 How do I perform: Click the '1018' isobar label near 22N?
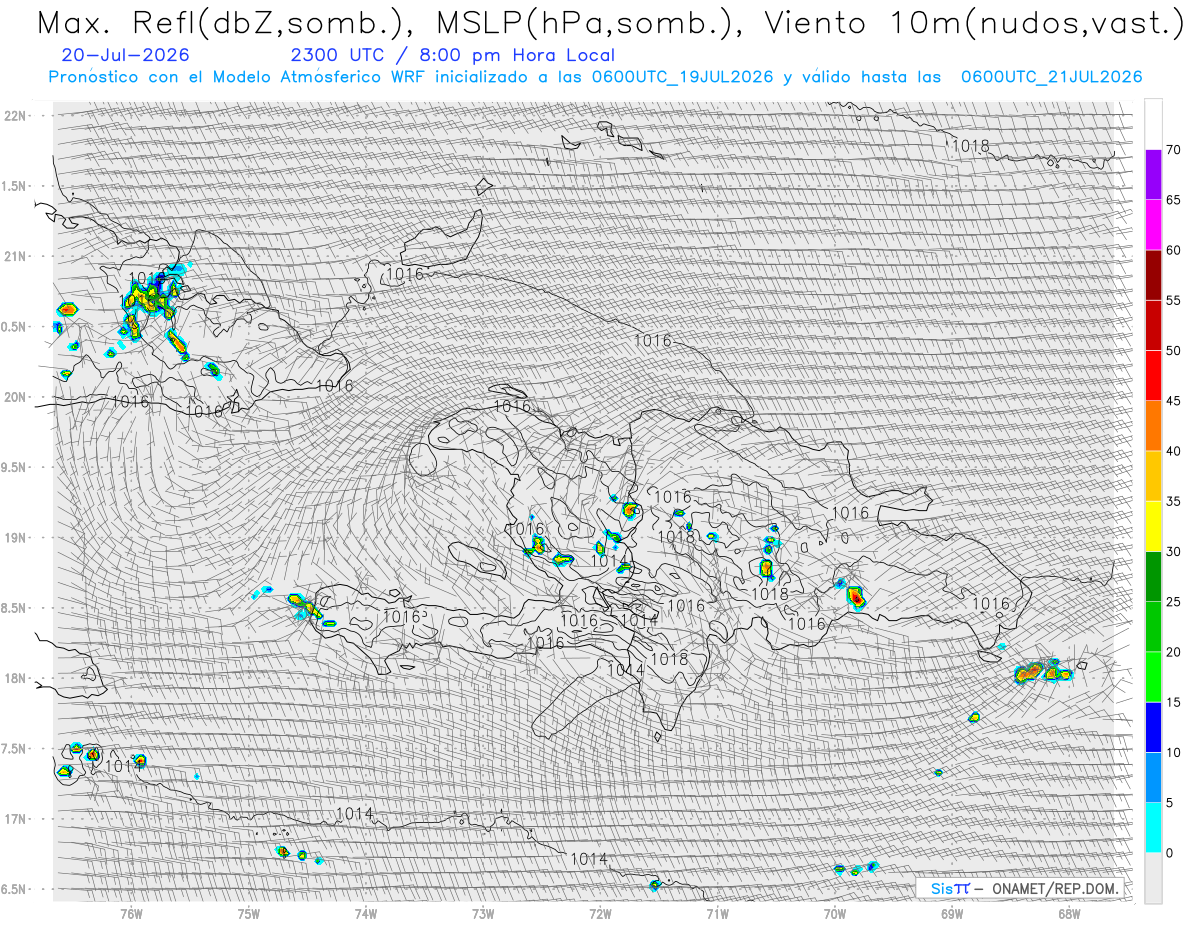(x=970, y=146)
